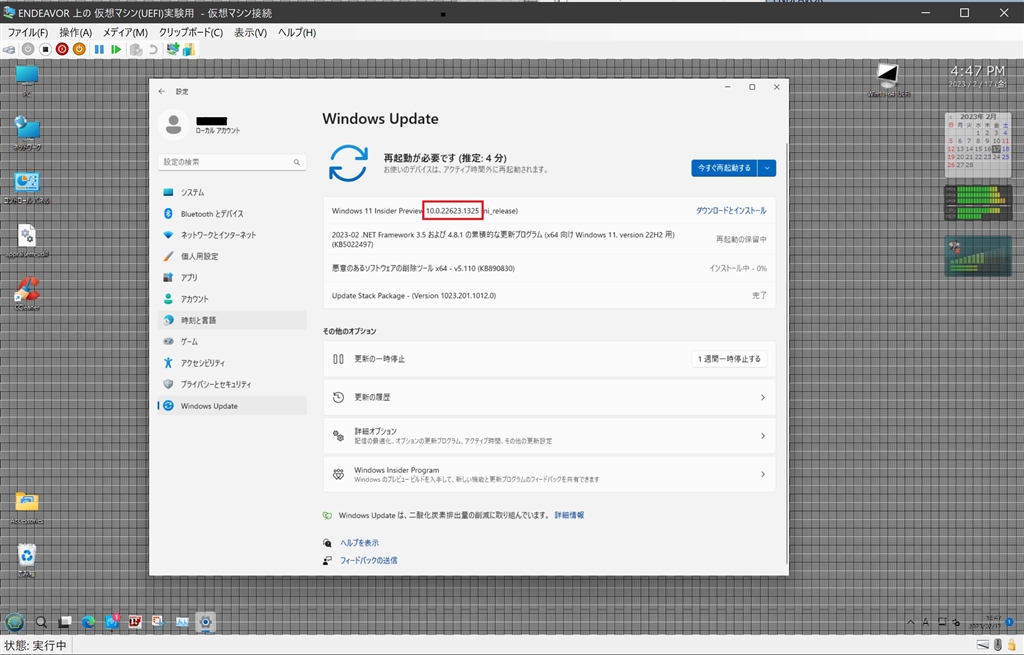Open アプリ settings in sidebar
Image resolution: width=1024 pixels, height=655 pixels.
(232, 278)
